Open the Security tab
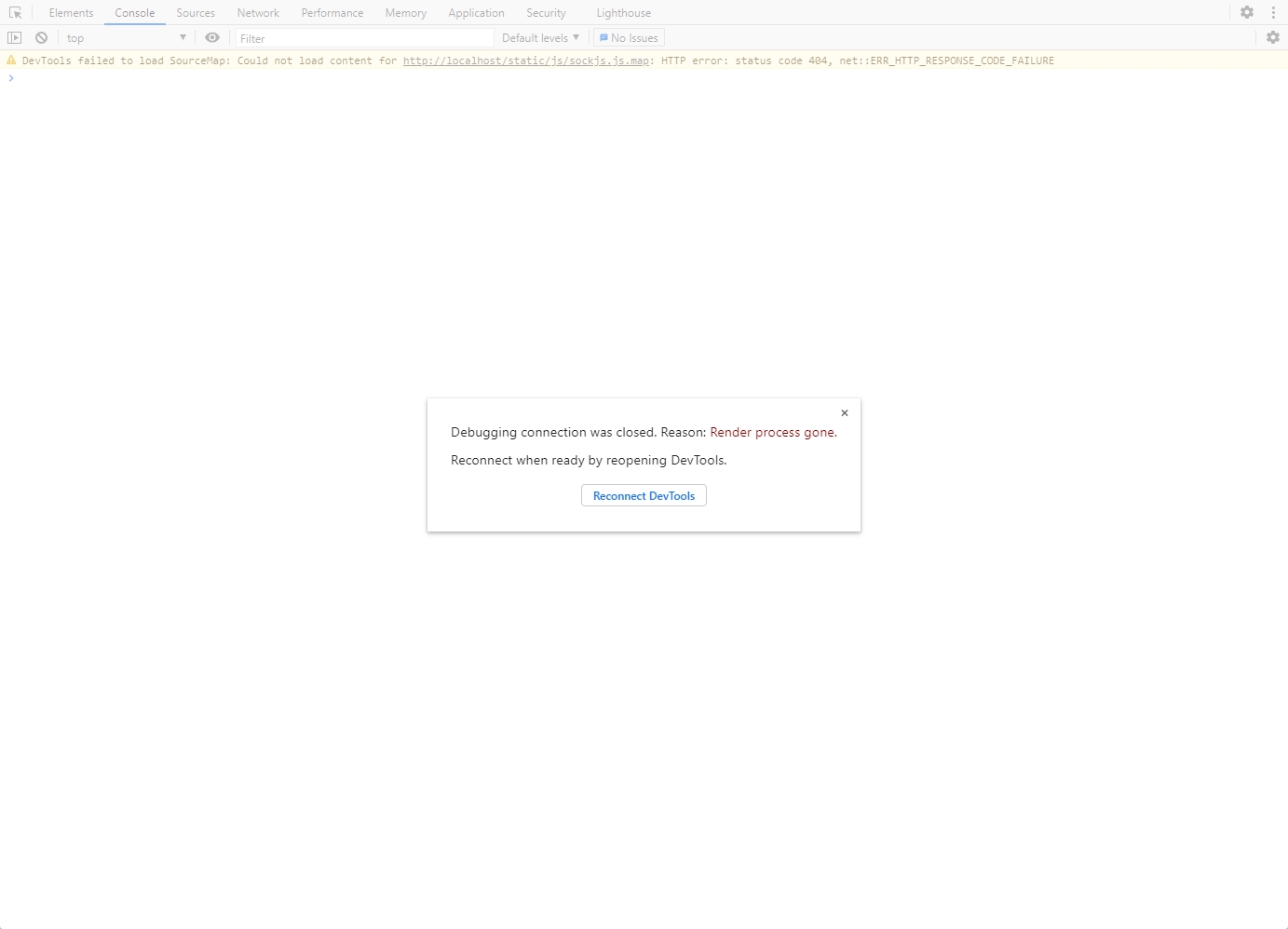This screenshot has height=929, width=1288. coord(546,13)
